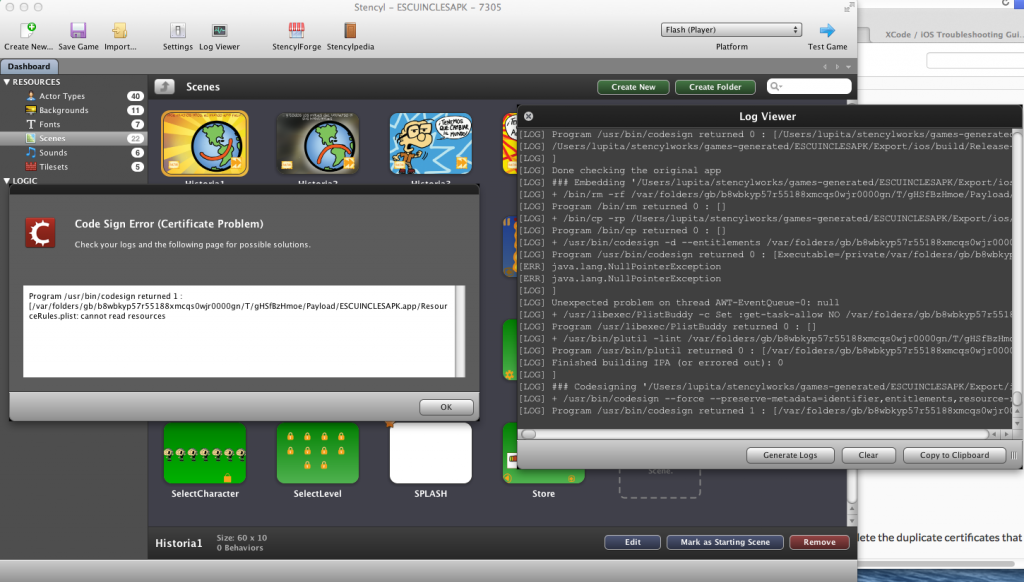Click the error text box vertical scrollbar
Image resolution: width=1024 pixels, height=582 pixels.
460,331
